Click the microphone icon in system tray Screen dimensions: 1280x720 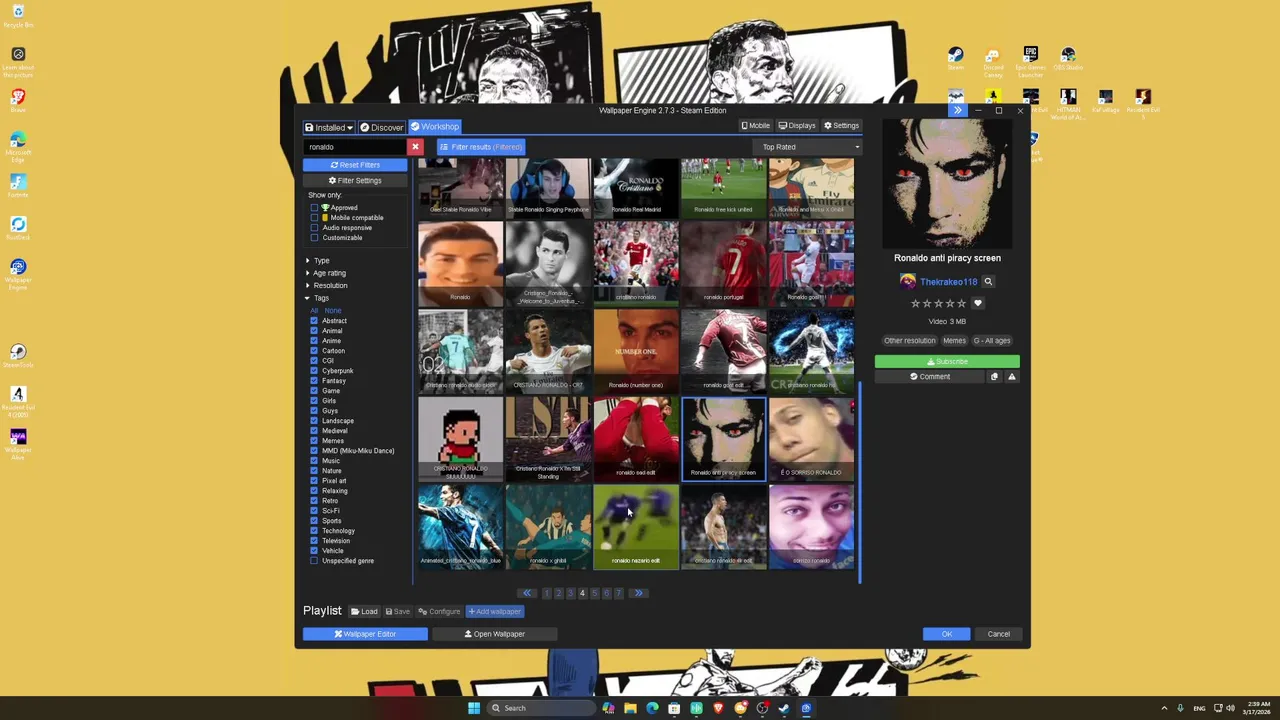(x=1180, y=708)
